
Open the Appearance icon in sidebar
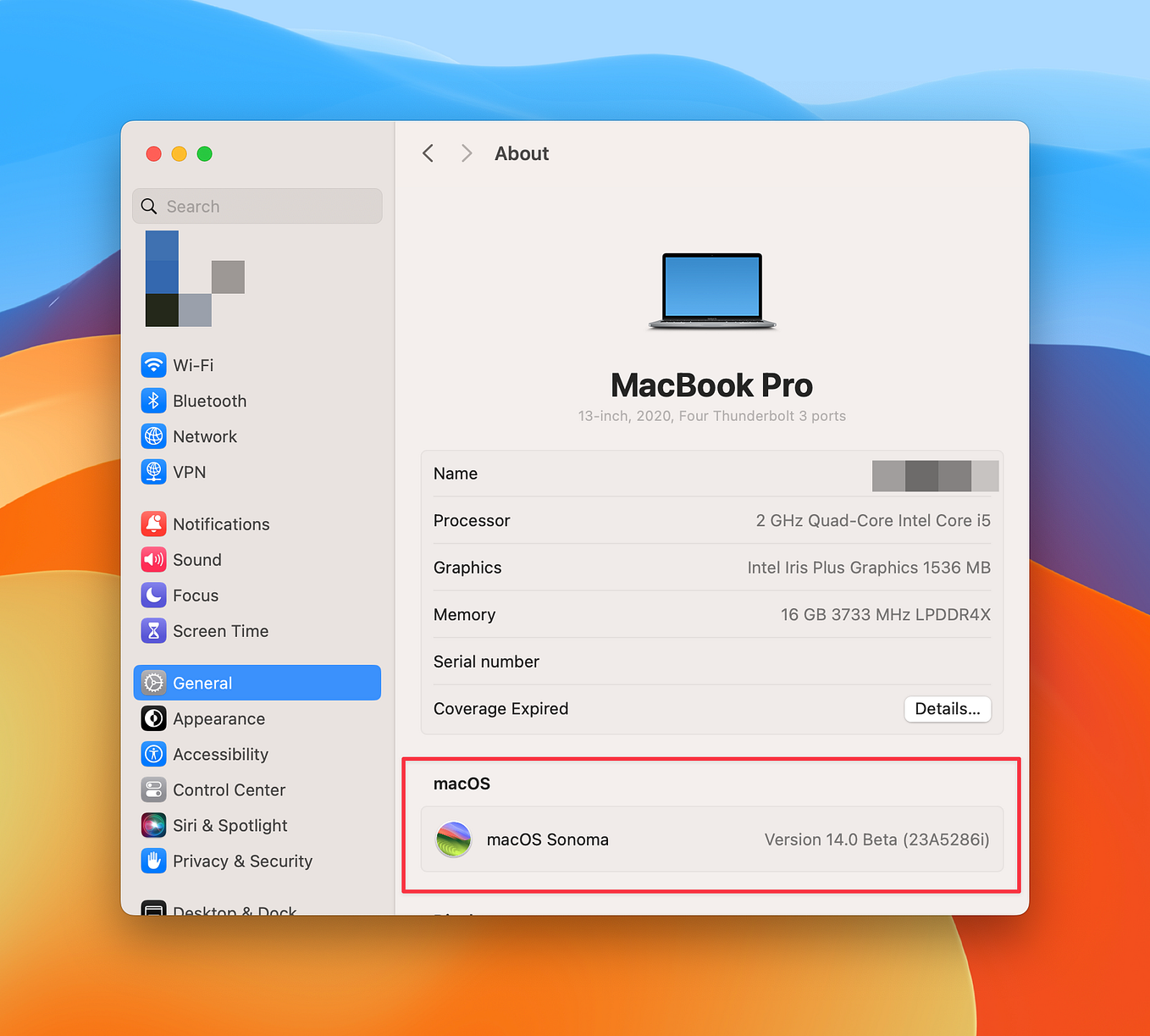[x=153, y=718]
